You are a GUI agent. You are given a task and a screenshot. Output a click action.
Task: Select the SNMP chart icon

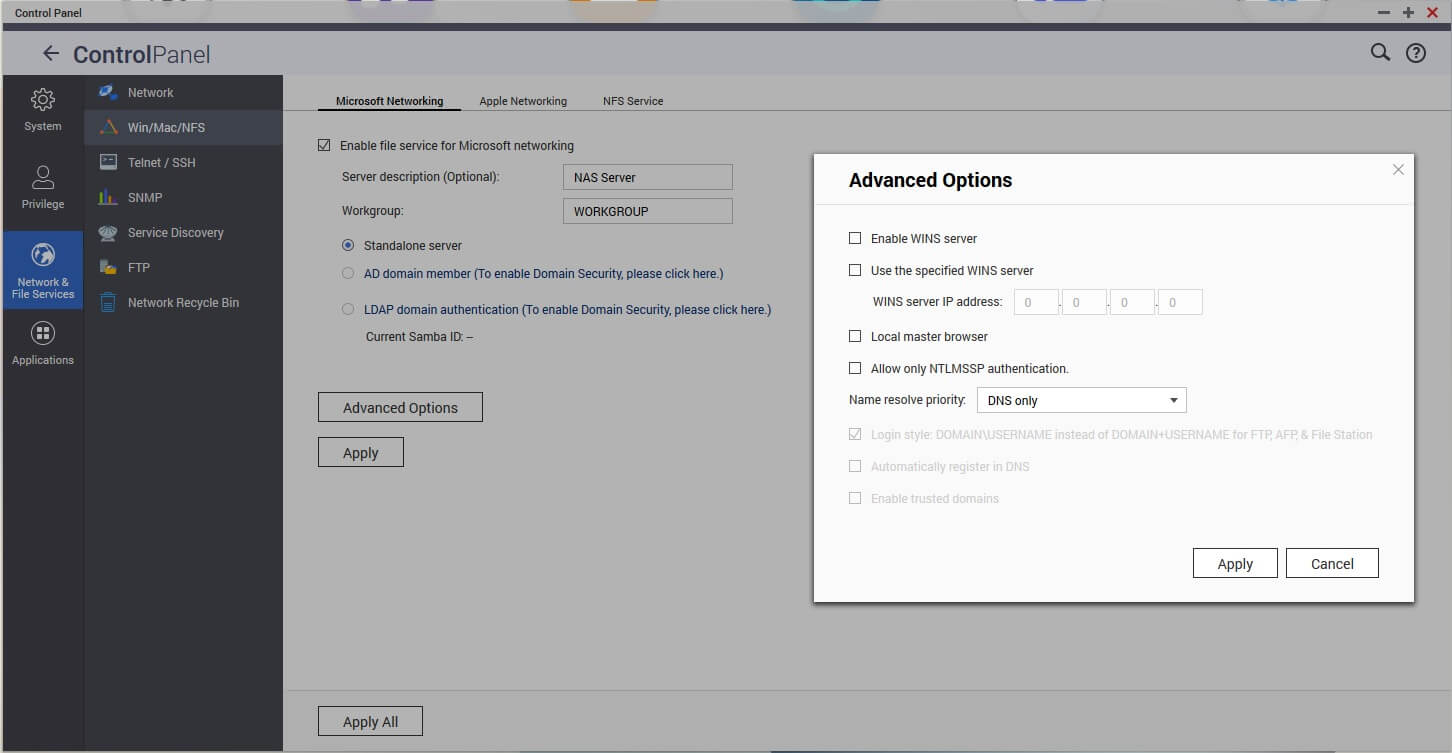coord(108,197)
